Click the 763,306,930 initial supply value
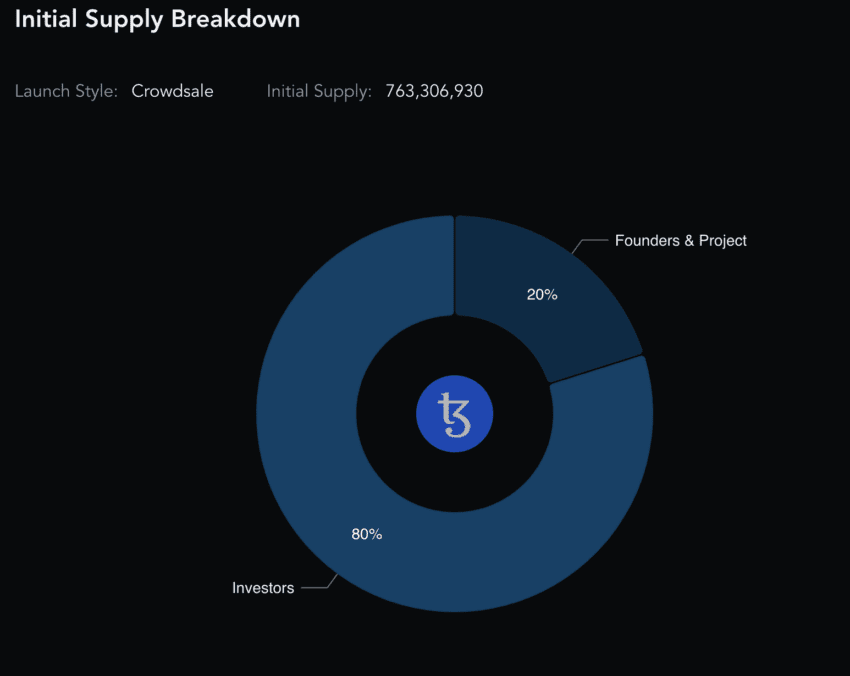This screenshot has height=676, width=850. [434, 91]
